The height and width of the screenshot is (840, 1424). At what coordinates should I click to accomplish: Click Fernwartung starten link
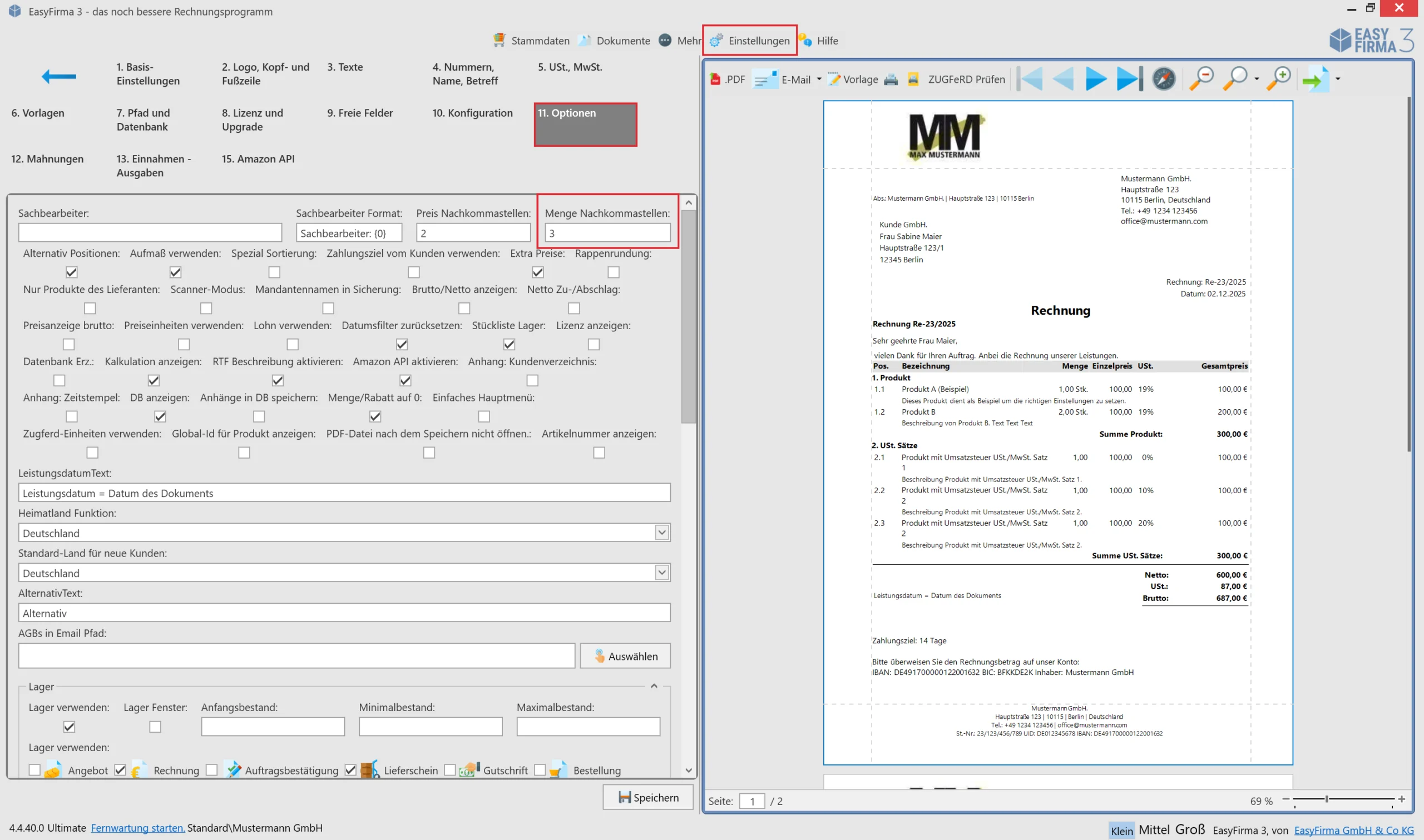point(137,828)
